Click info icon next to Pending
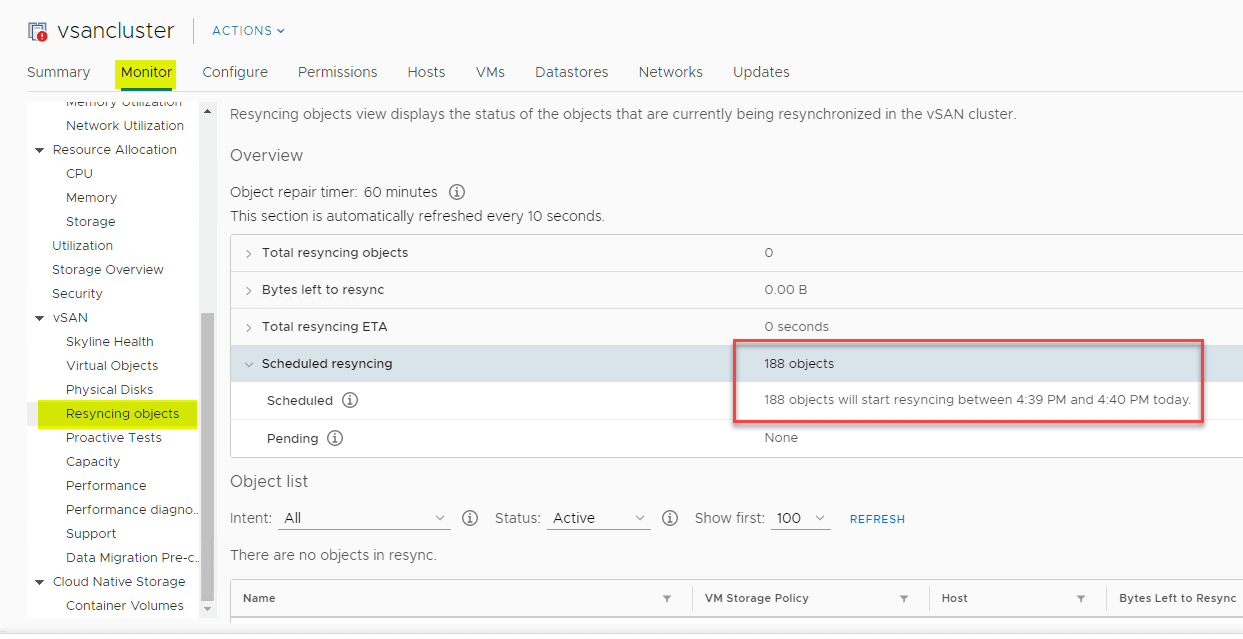 pos(336,438)
